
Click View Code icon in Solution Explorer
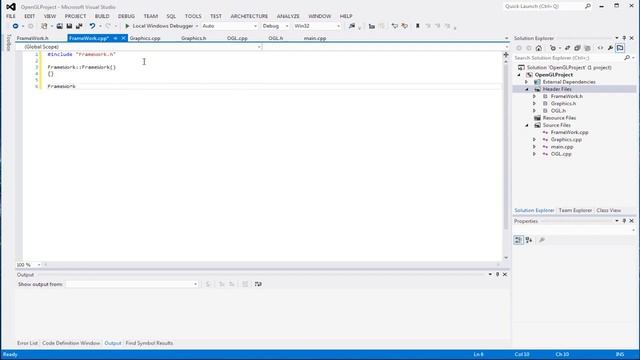pos(600,48)
